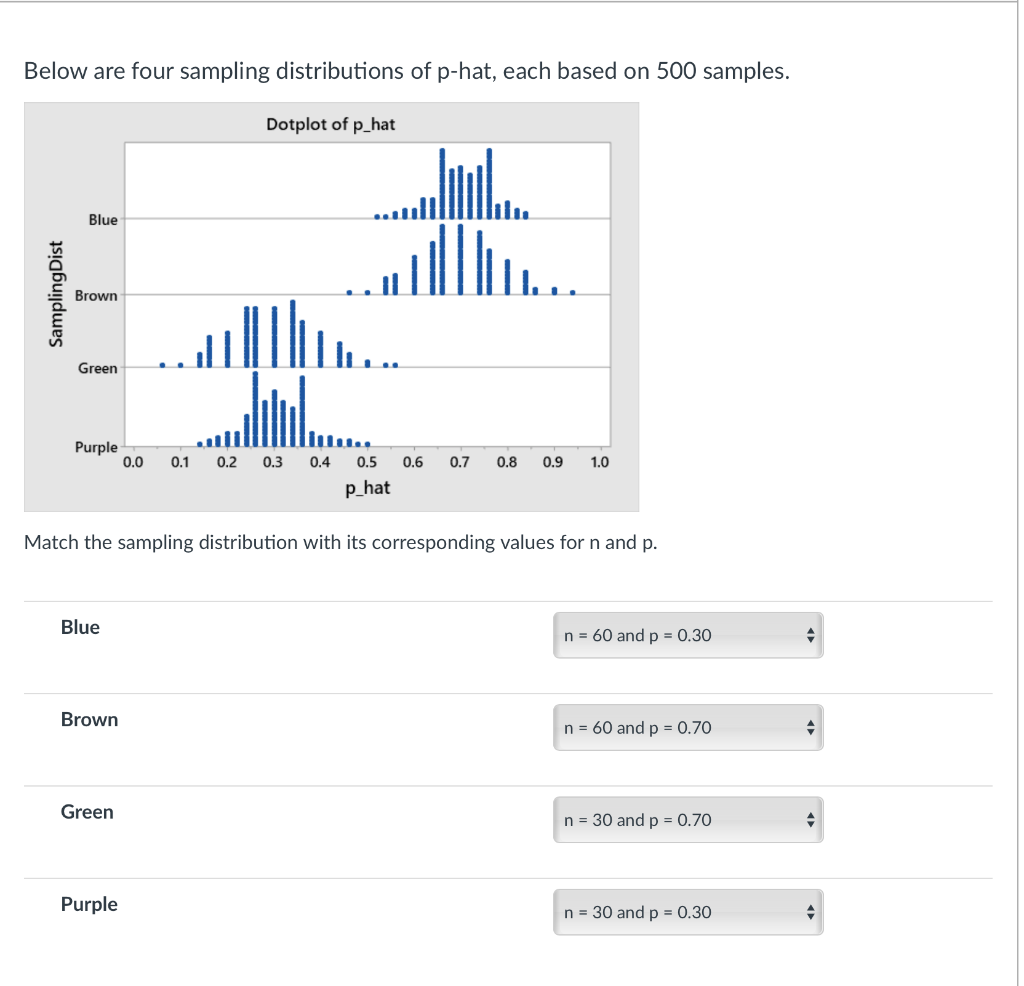Open the dropdown next to Brown
Image resolution: width=1024 pixels, height=986 pixels.
[x=687, y=727]
